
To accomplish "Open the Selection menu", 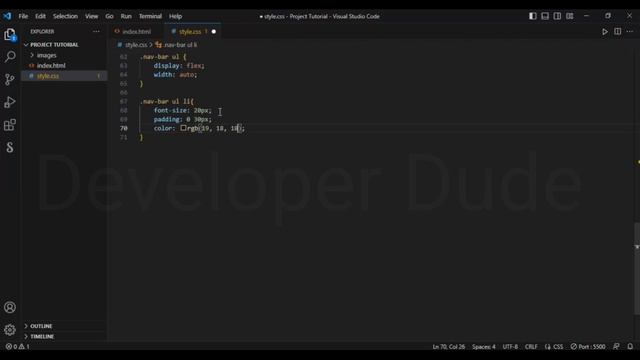I will 65,16.
